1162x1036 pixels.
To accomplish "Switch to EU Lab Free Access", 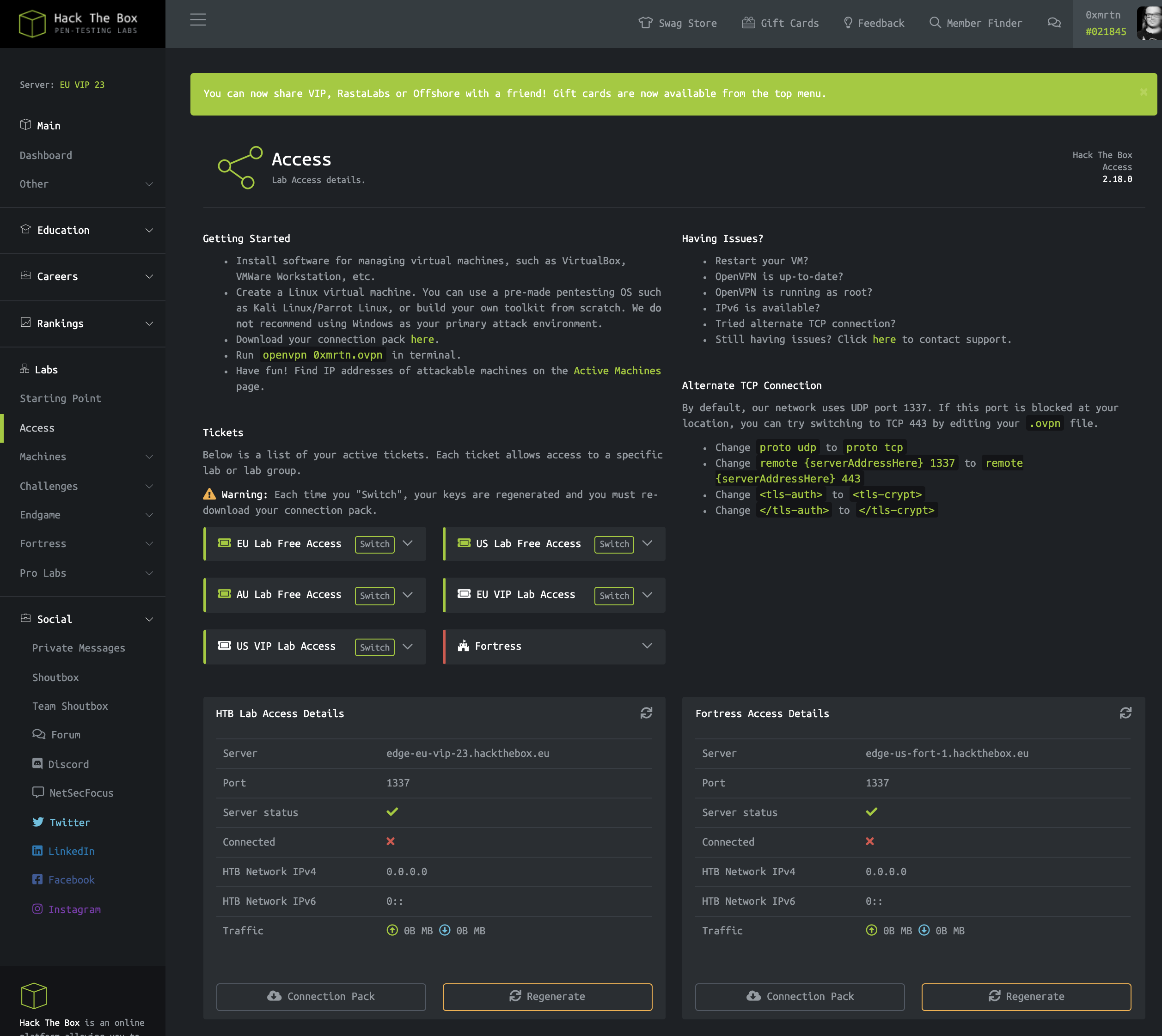I will 374,543.
